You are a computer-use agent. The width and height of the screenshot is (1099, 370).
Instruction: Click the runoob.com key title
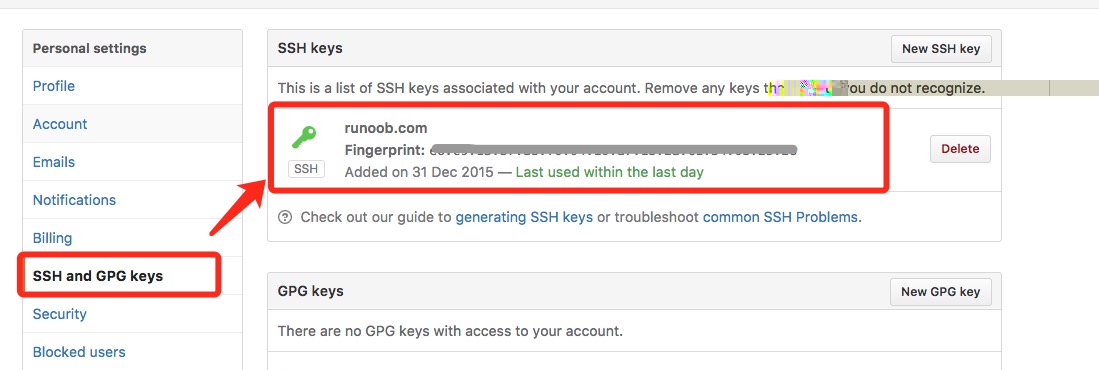tap(386, 128)
